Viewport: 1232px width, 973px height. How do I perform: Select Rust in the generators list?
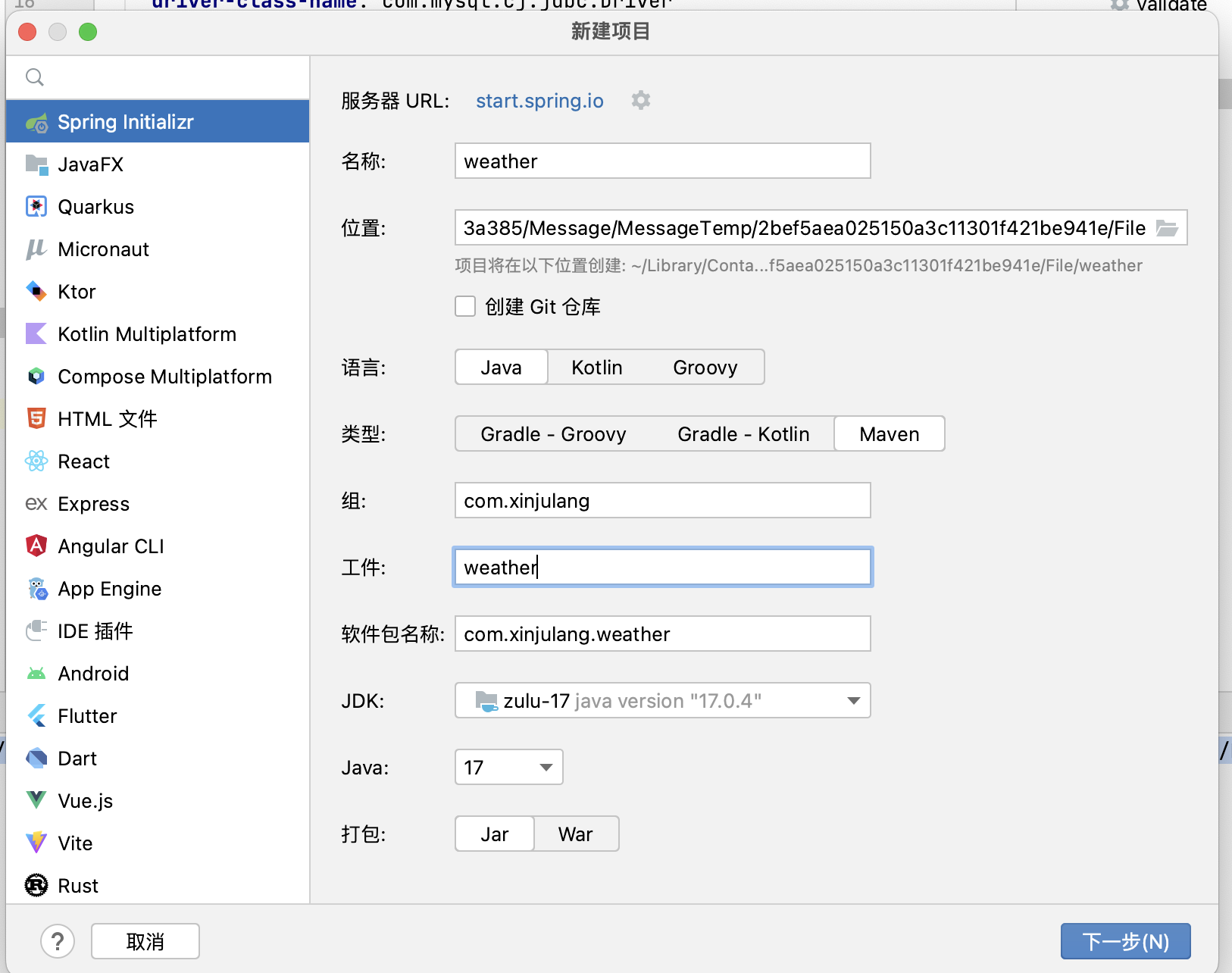coord(158,886)
